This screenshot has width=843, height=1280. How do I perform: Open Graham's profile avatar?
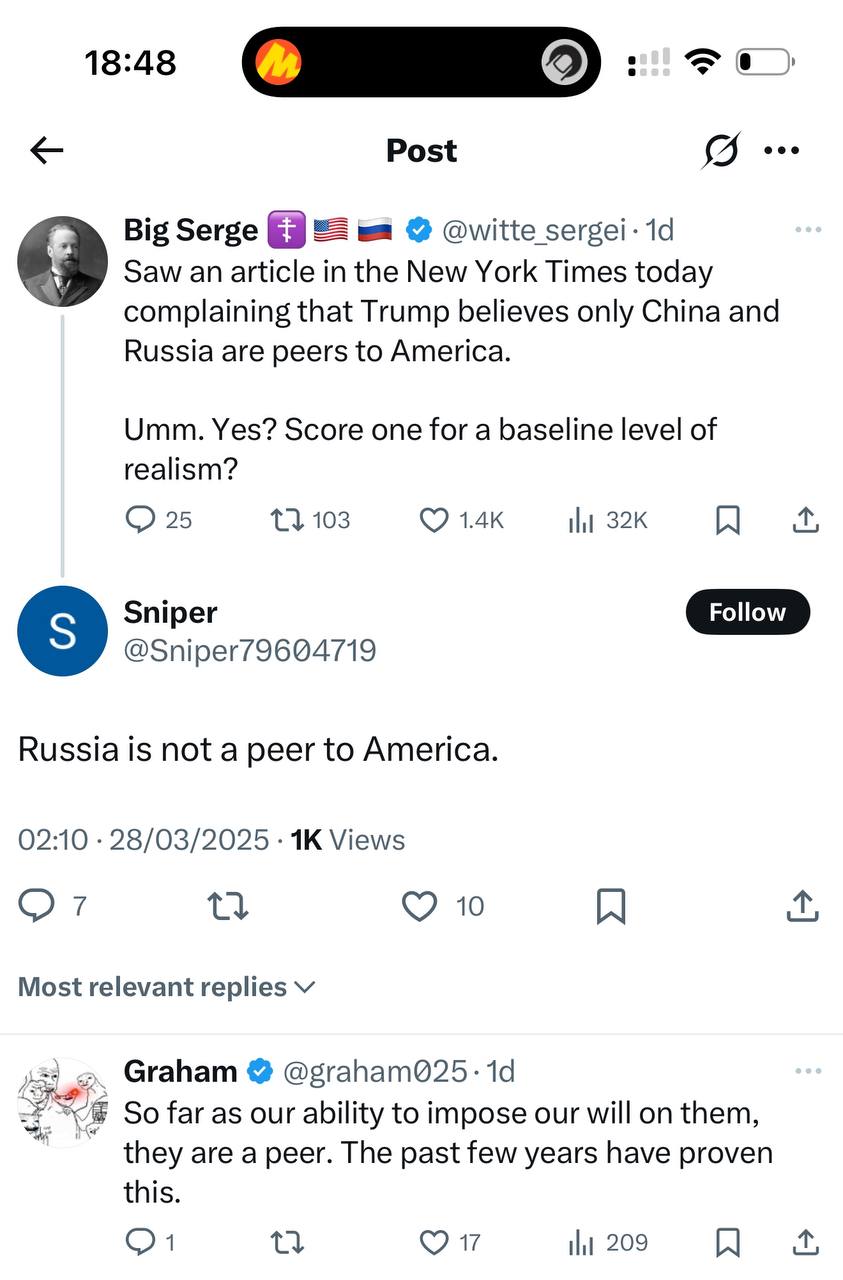pos(62,1103)
